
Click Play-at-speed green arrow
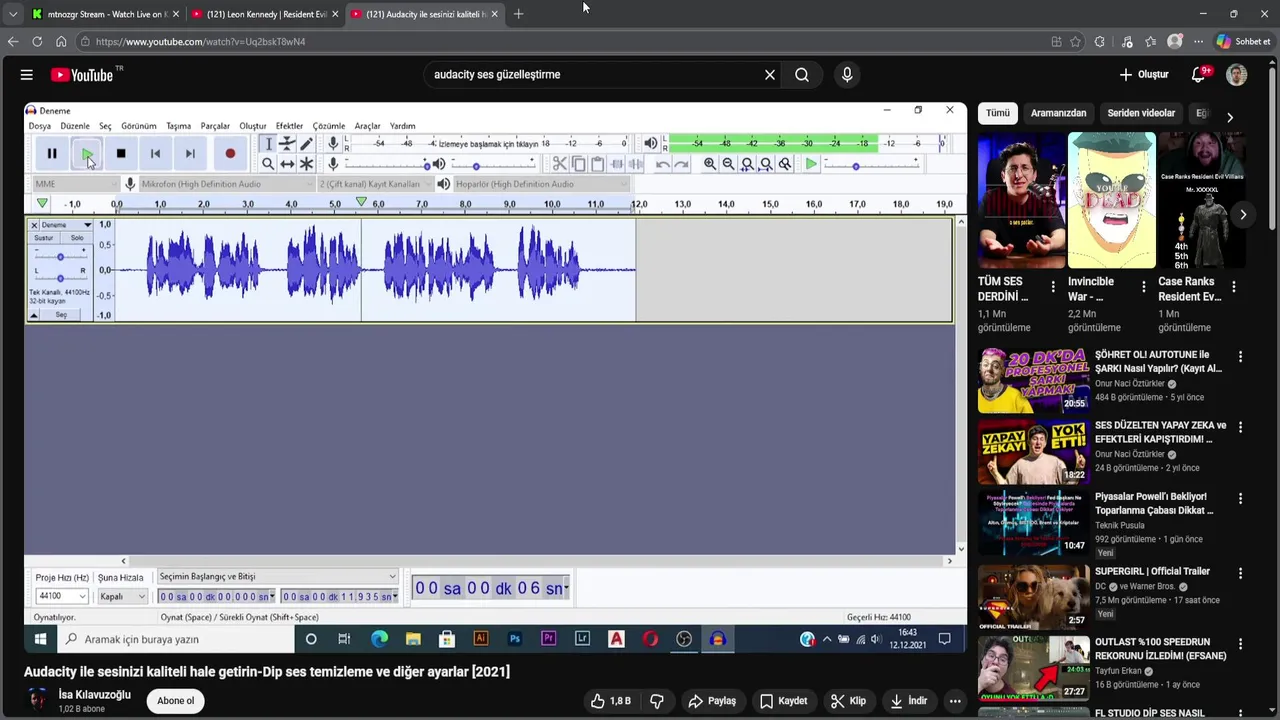tap(811, 164)
